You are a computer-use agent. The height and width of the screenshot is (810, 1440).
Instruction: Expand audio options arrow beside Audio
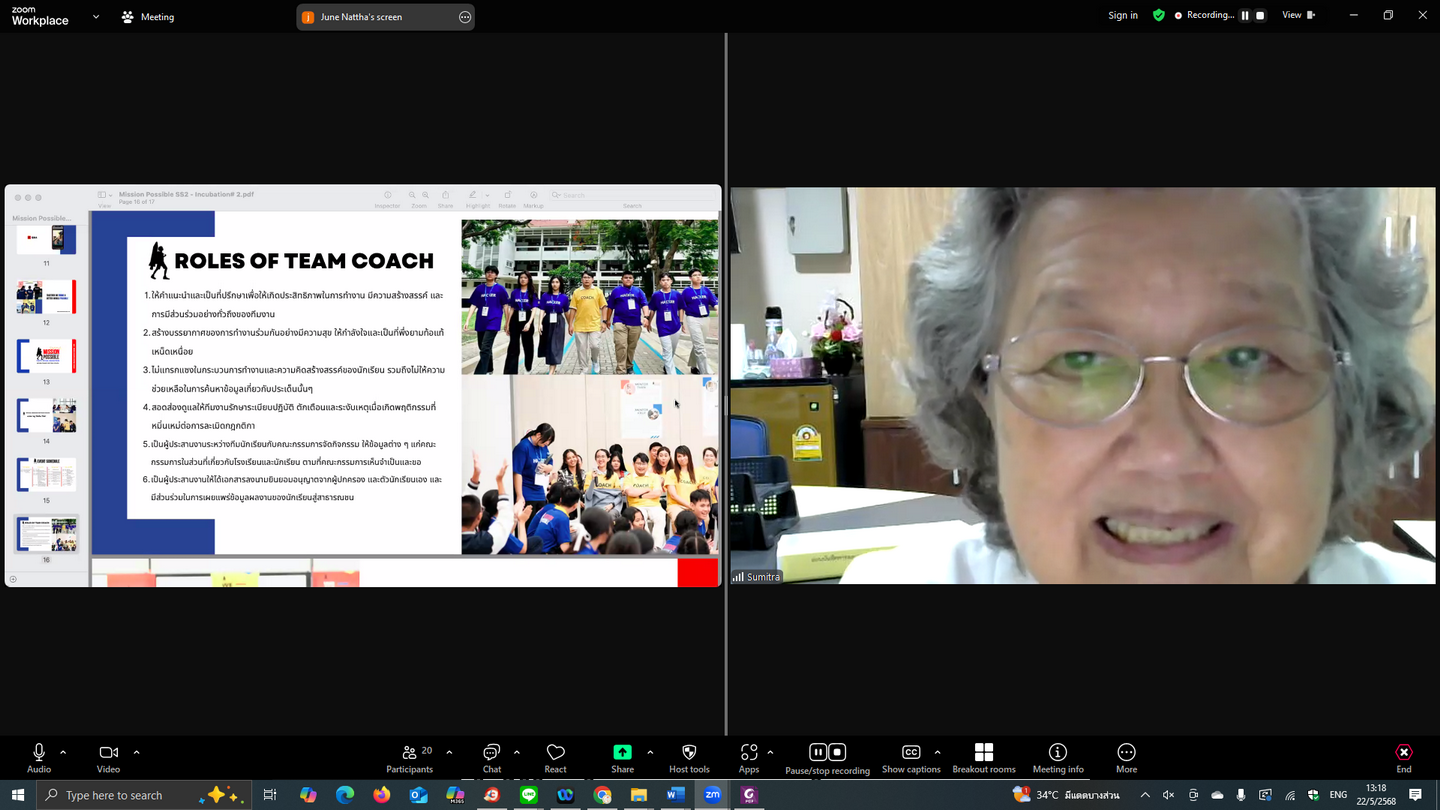click(63, 752)
